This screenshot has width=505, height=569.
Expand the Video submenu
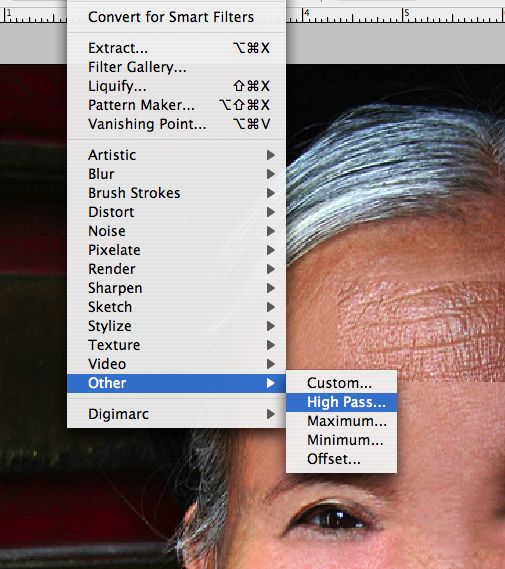click(x=176, y=364)
